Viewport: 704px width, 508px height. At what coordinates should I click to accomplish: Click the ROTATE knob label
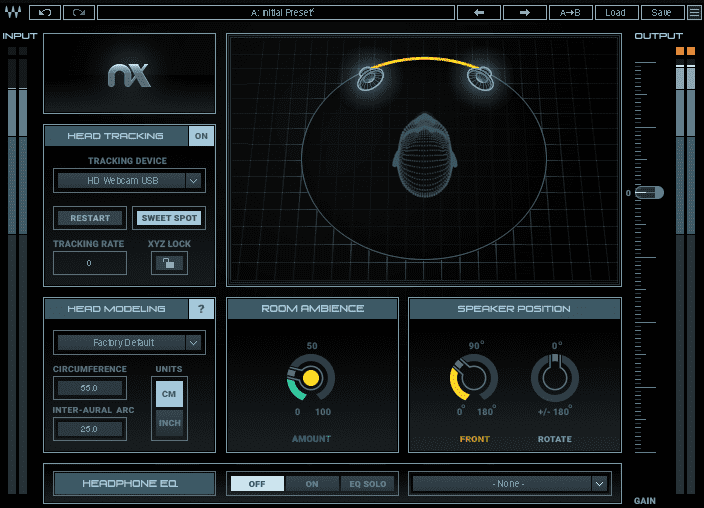coord(555,439)
